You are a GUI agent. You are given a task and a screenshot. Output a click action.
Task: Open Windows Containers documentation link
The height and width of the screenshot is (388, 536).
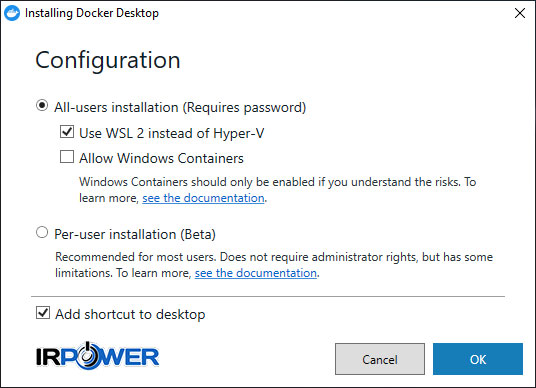click(x=203, y=198)
